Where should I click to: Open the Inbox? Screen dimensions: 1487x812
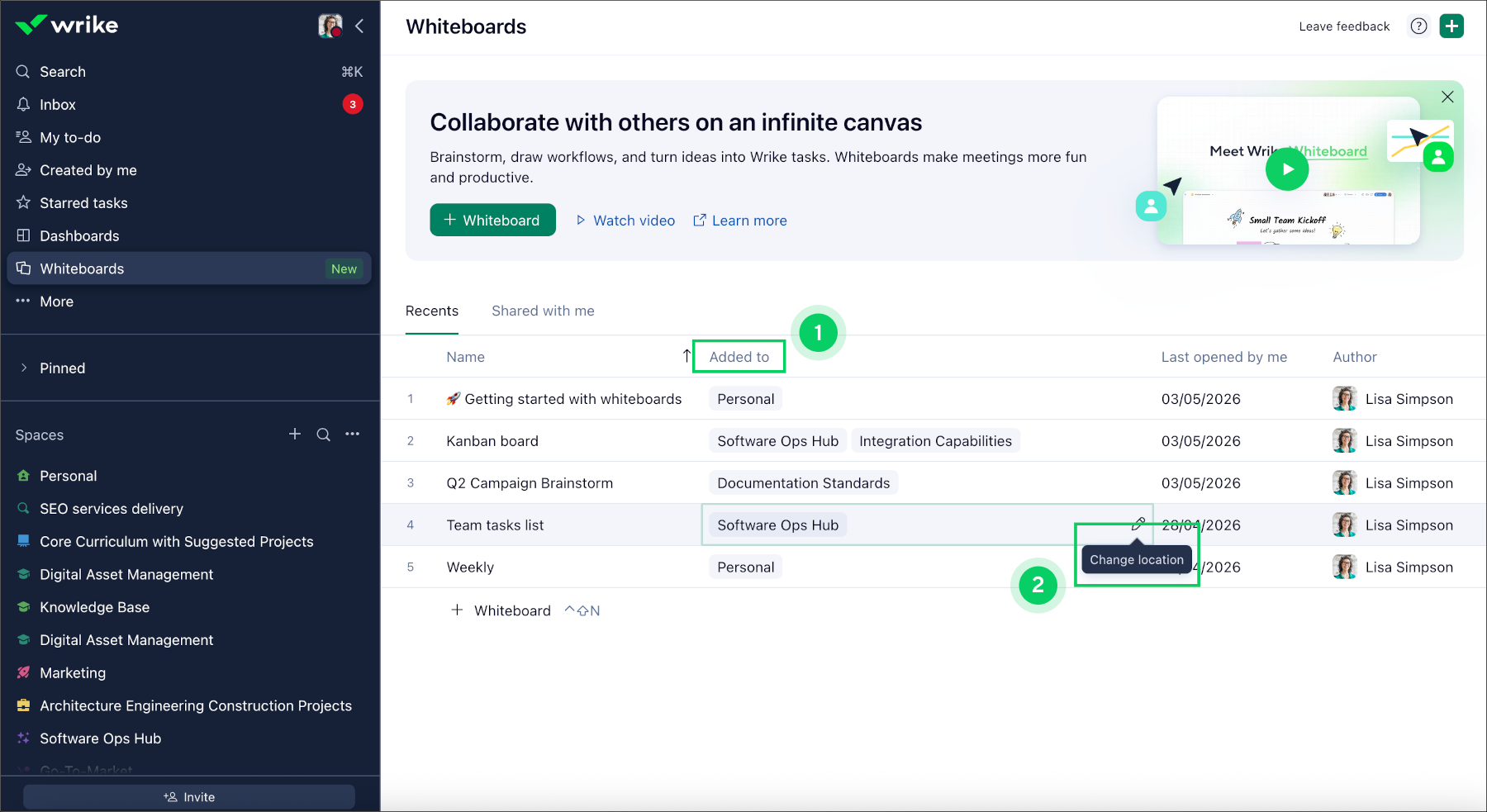189,105
